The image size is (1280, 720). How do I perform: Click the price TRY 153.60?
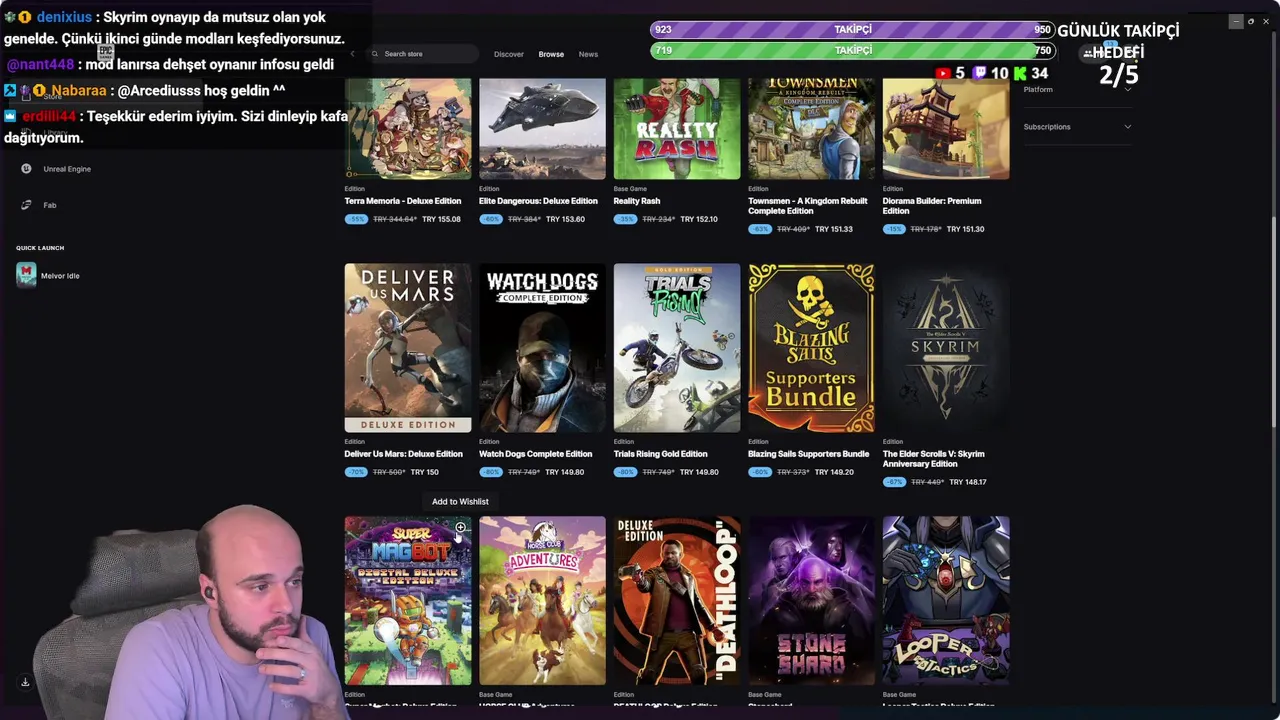pos(566,219)
